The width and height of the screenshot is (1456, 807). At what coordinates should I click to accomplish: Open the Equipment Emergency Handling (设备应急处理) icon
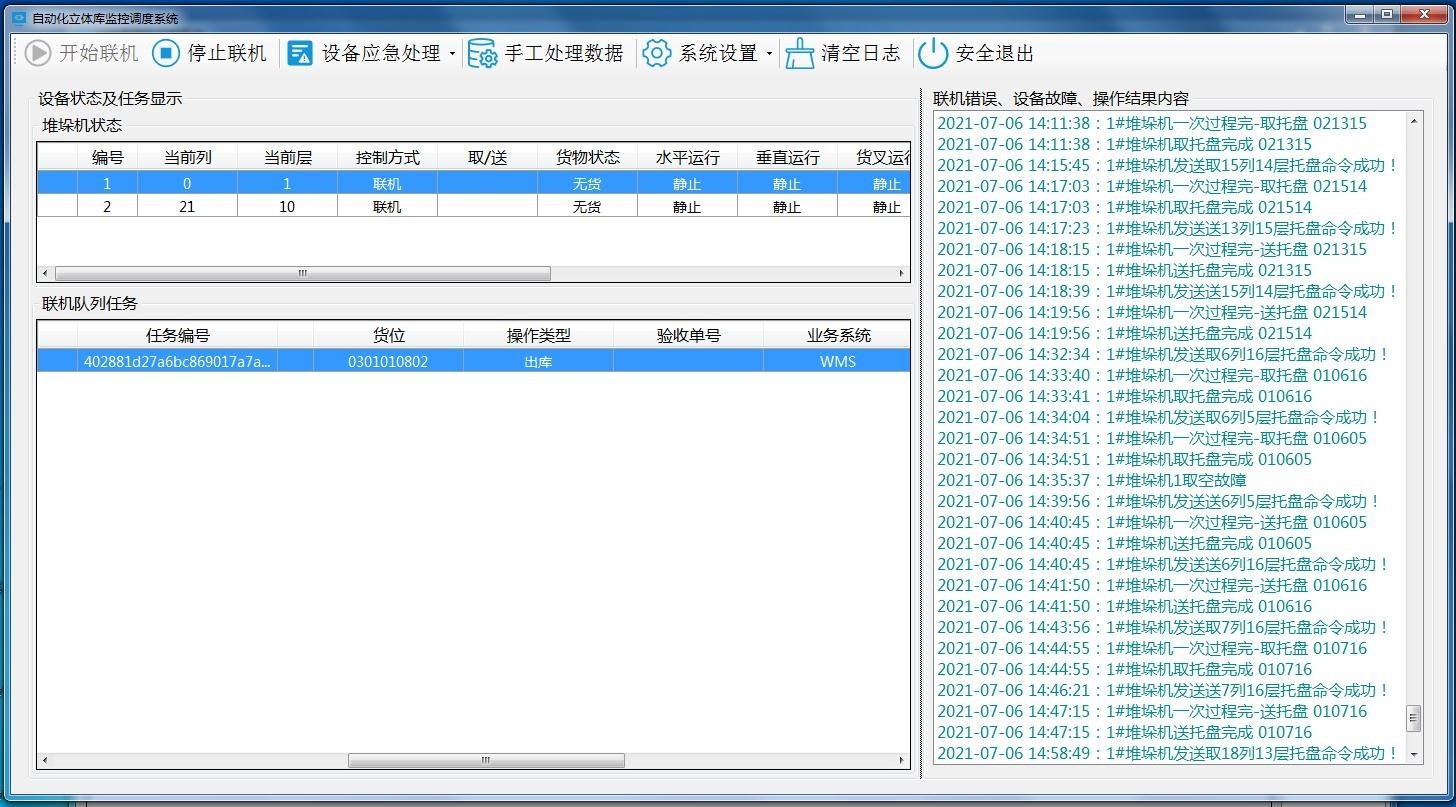tap(300, 53)
